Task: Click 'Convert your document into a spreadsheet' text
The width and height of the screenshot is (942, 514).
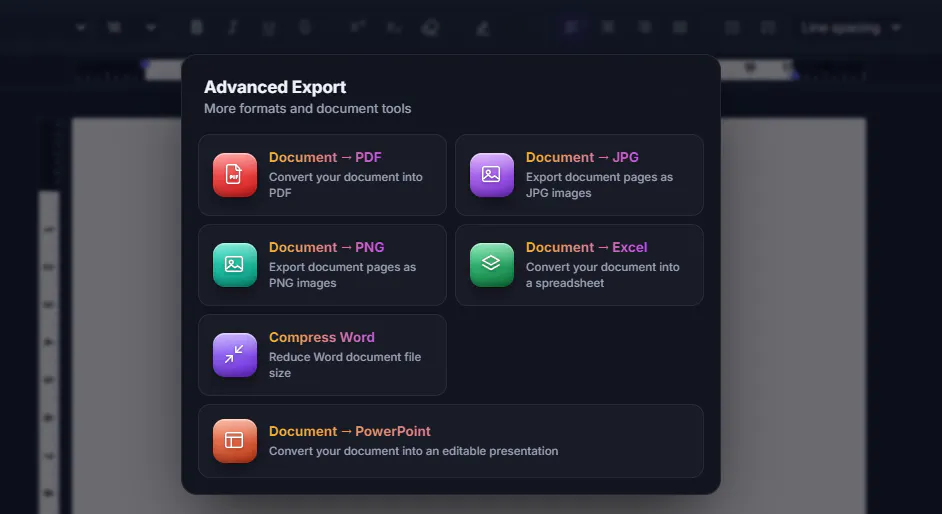Action: tap(603, 275)
